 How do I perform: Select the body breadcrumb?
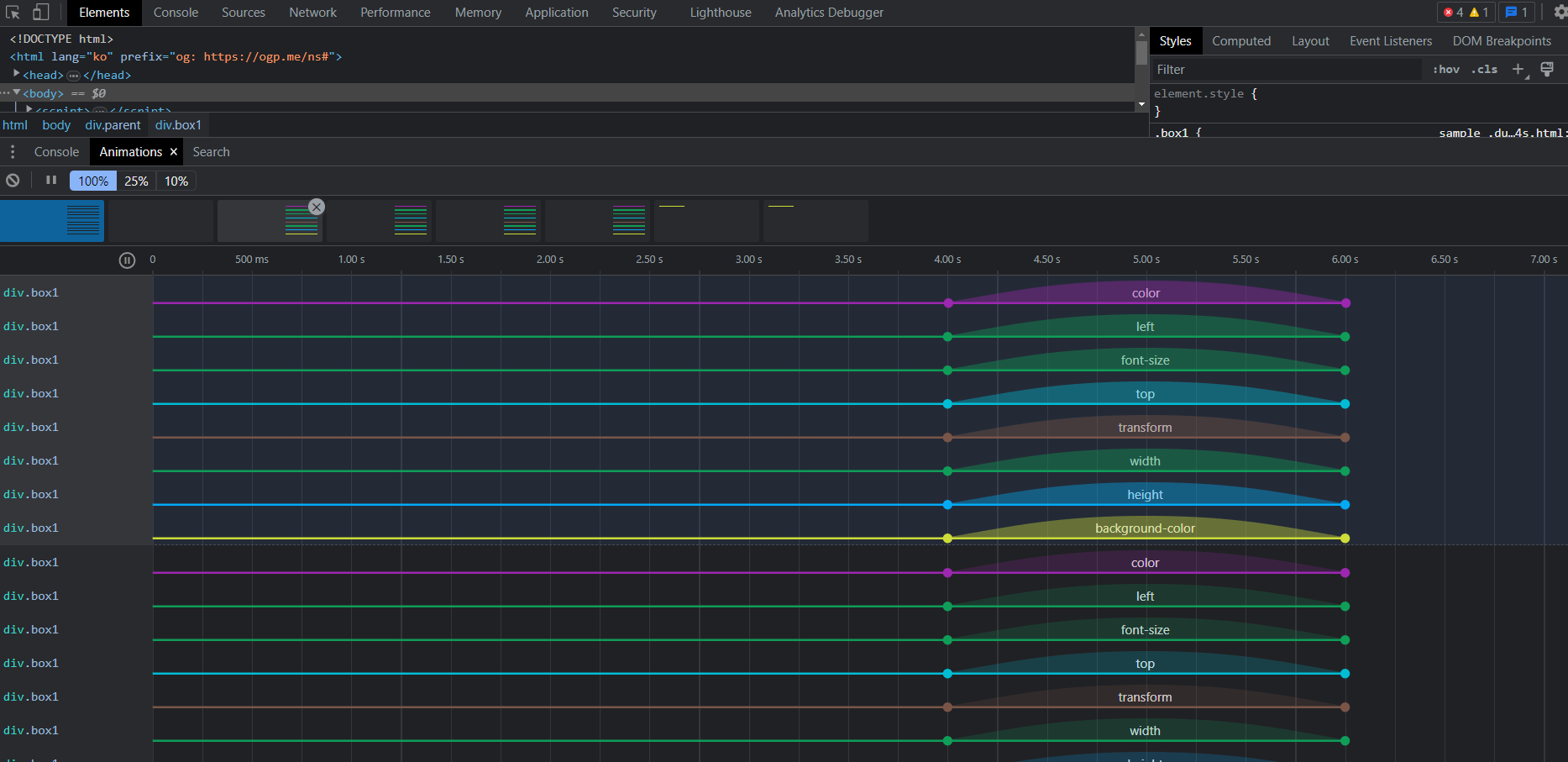56,125
